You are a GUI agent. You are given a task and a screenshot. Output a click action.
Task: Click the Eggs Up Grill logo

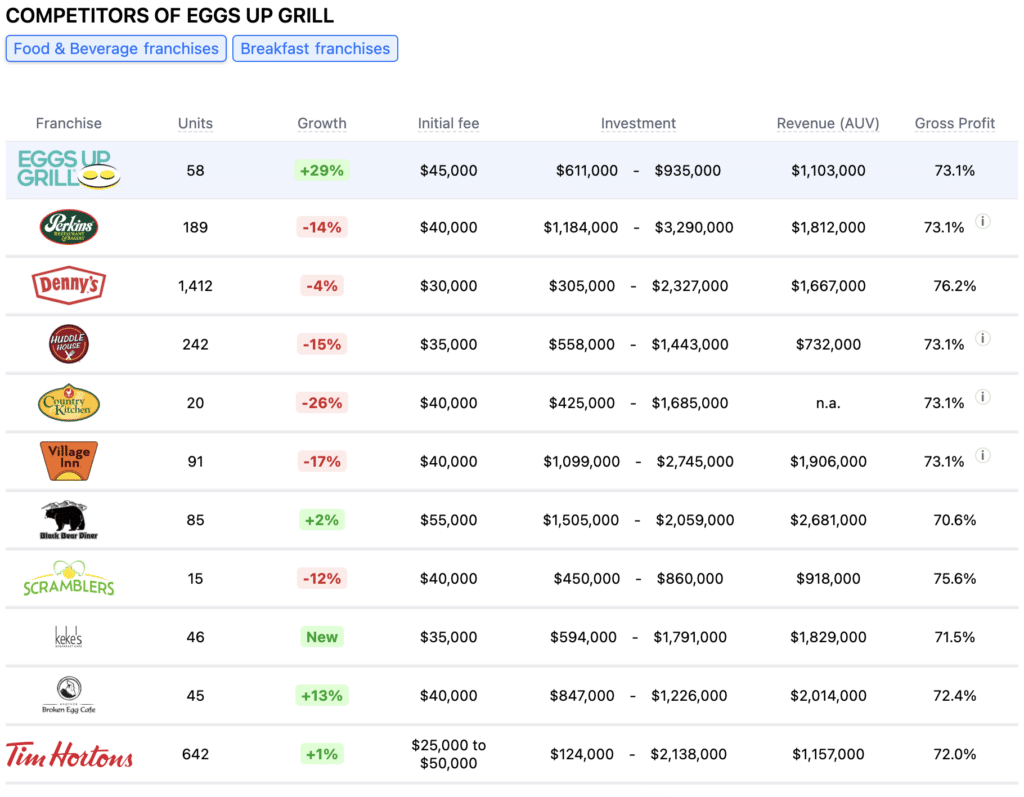69,169
